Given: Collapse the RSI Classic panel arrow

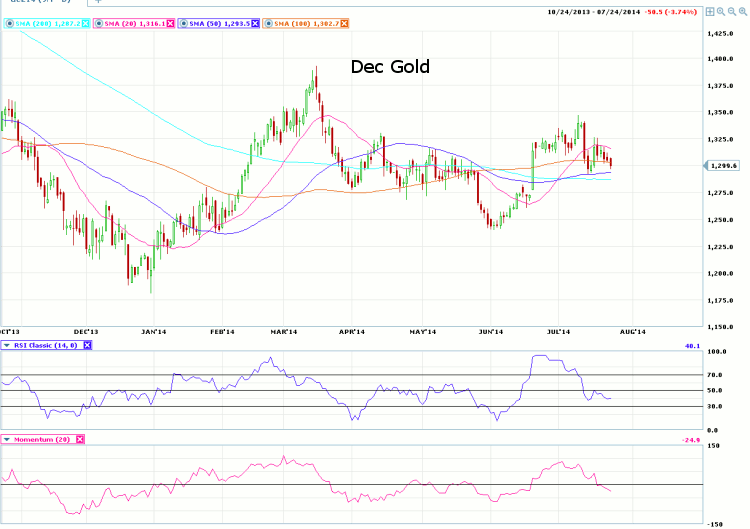Looking at the screenshot, I should point(8,345).
